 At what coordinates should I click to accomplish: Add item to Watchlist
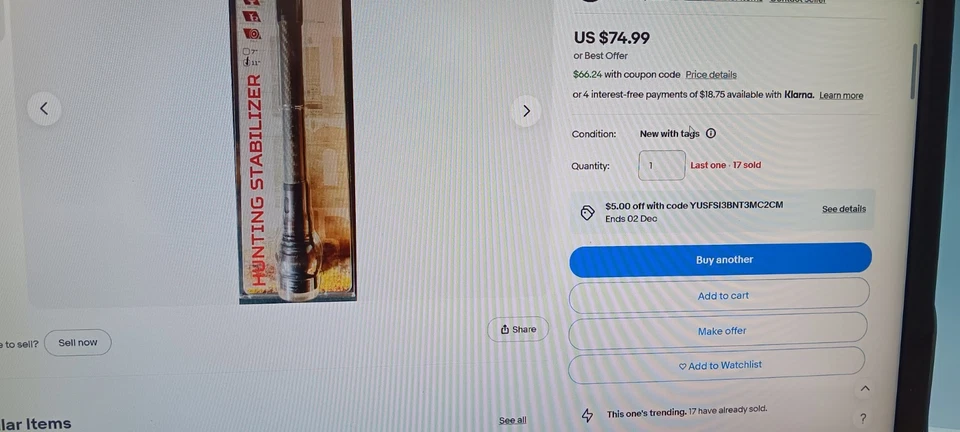coord(717,365)
